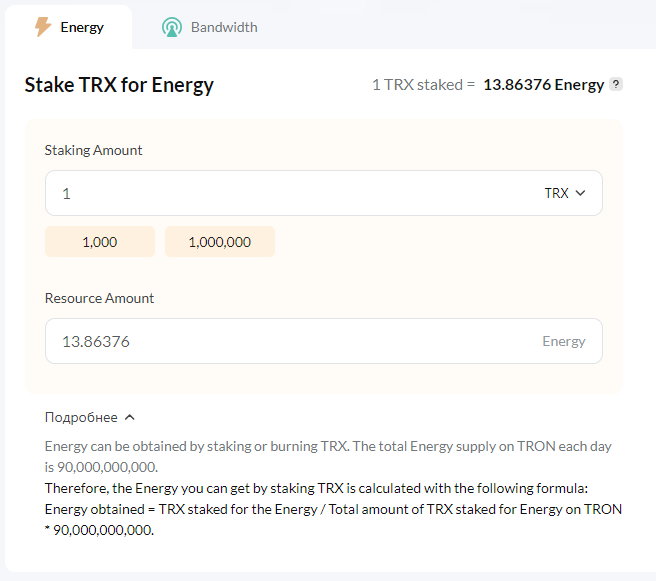Click the up-arrow chevron next to Подробнее
The width and height of the screenshot is (656, 581).
tap(130, 417)
